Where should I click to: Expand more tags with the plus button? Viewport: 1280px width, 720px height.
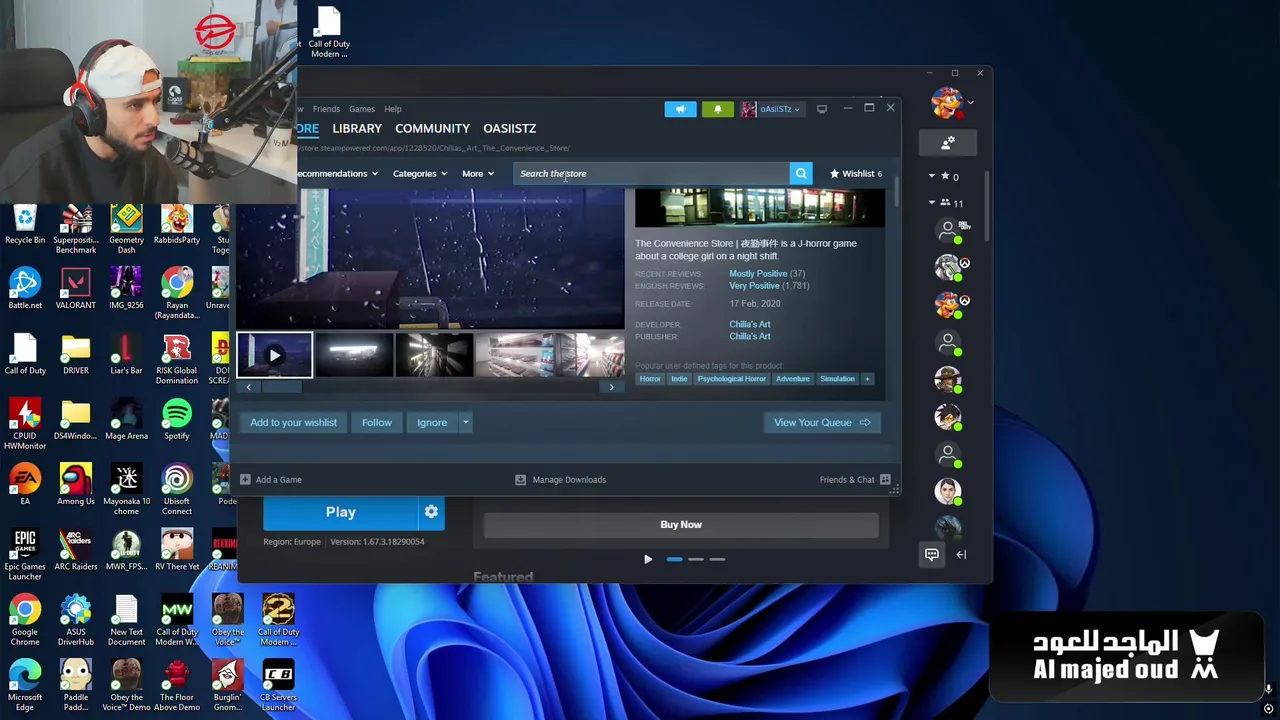[x=868, y=379]
